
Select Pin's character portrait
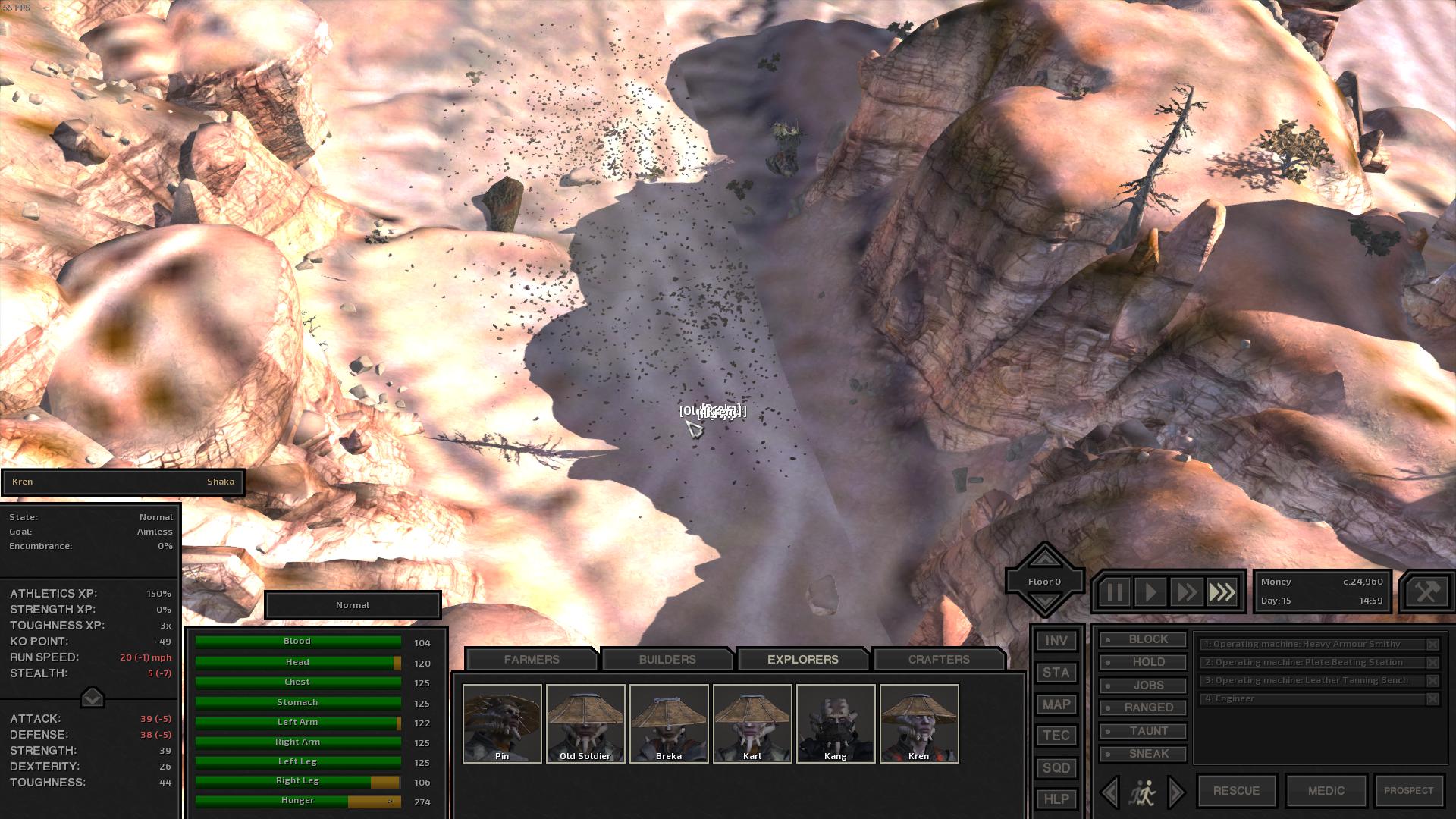click(502, 723)
